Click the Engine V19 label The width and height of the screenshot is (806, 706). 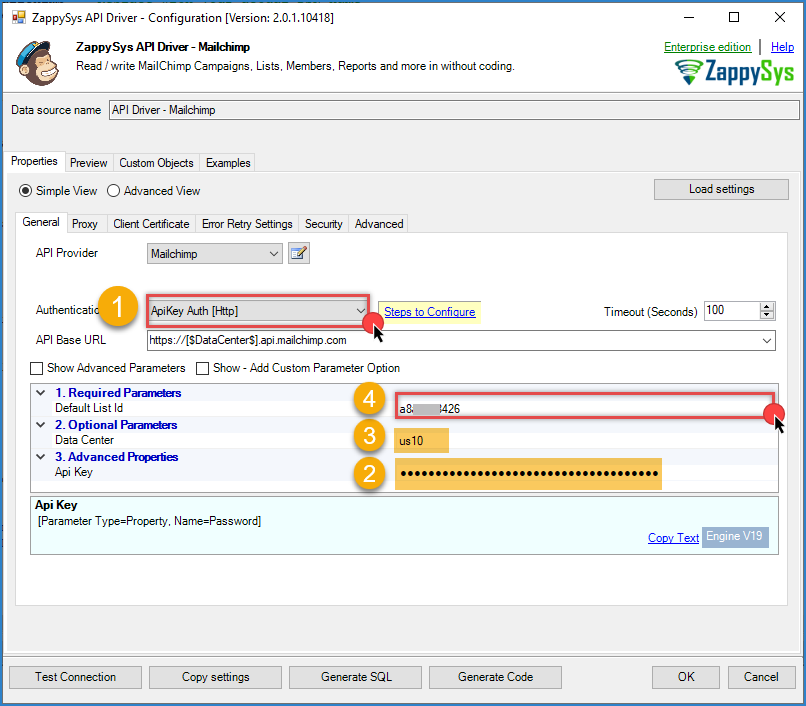pos(735,537)
